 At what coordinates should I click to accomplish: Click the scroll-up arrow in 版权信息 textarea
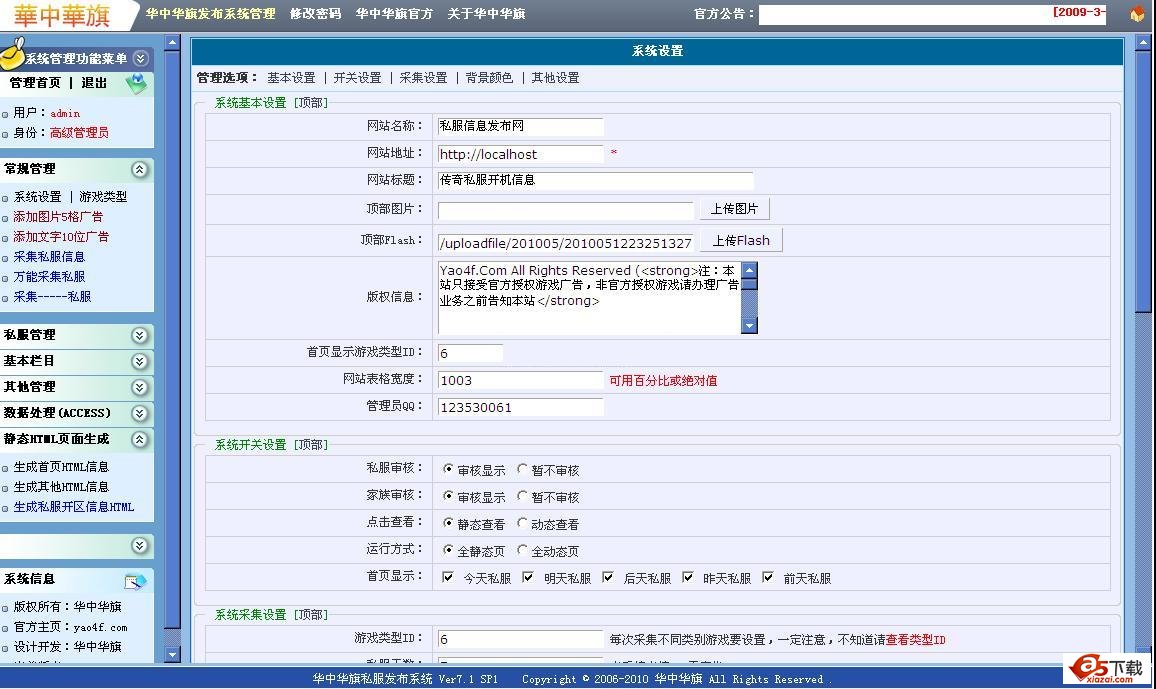(x=749, y=270)
